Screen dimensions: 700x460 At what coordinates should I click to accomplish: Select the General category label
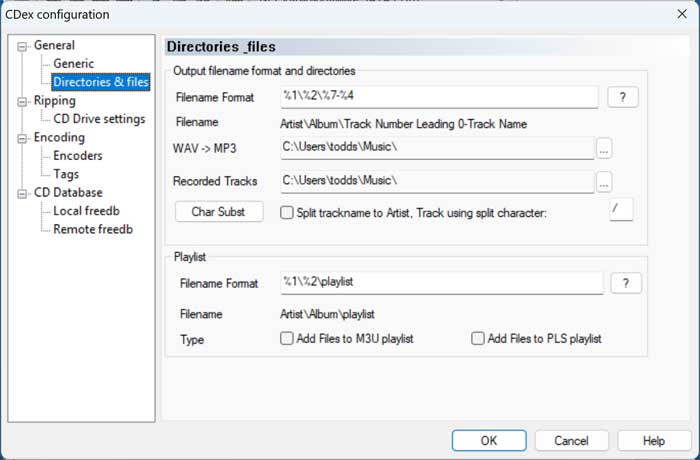[54, 46]
